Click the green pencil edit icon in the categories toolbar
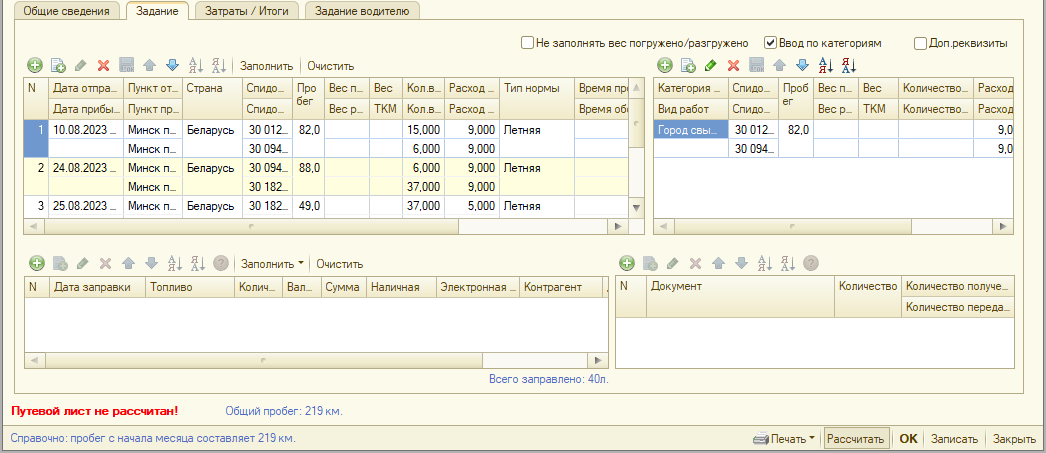Screen dimensions: 1046x453 (711, 65)
